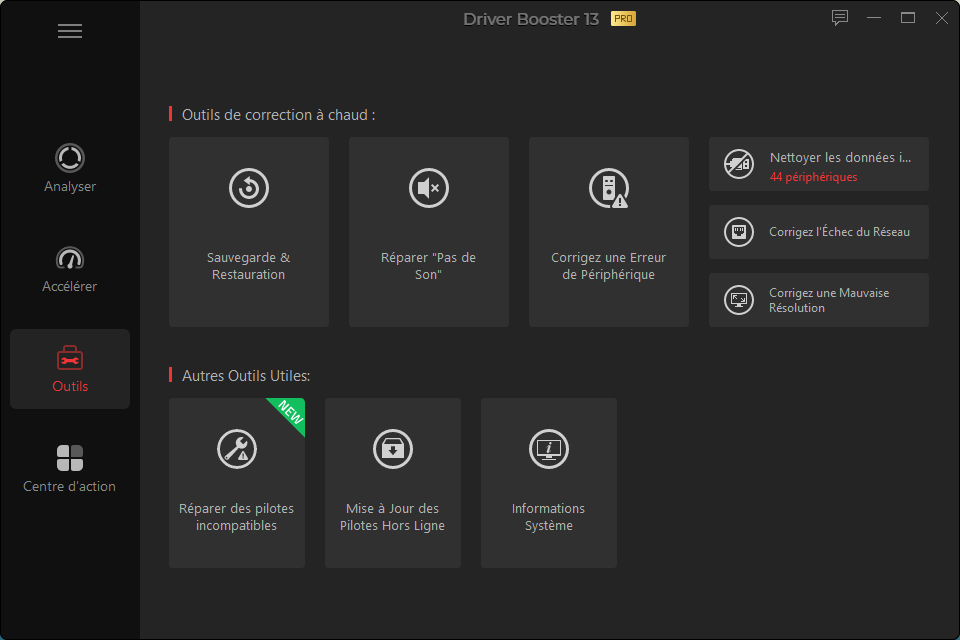
Task: Click the wrench incompatible drivers icon
Action: tap(237, 449)
